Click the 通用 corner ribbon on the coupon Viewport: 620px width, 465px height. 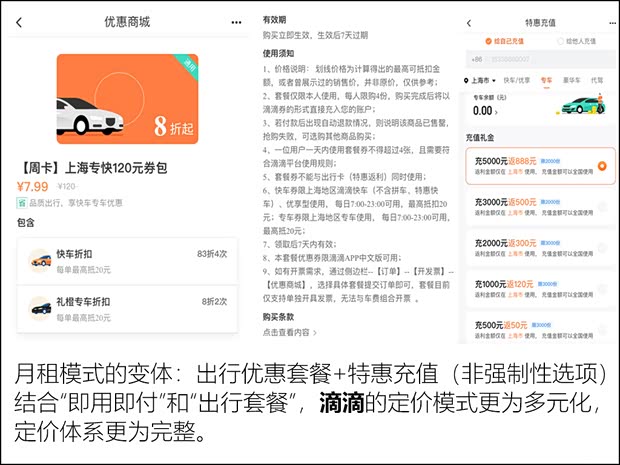pyautogui.click(x=189, y=65)
